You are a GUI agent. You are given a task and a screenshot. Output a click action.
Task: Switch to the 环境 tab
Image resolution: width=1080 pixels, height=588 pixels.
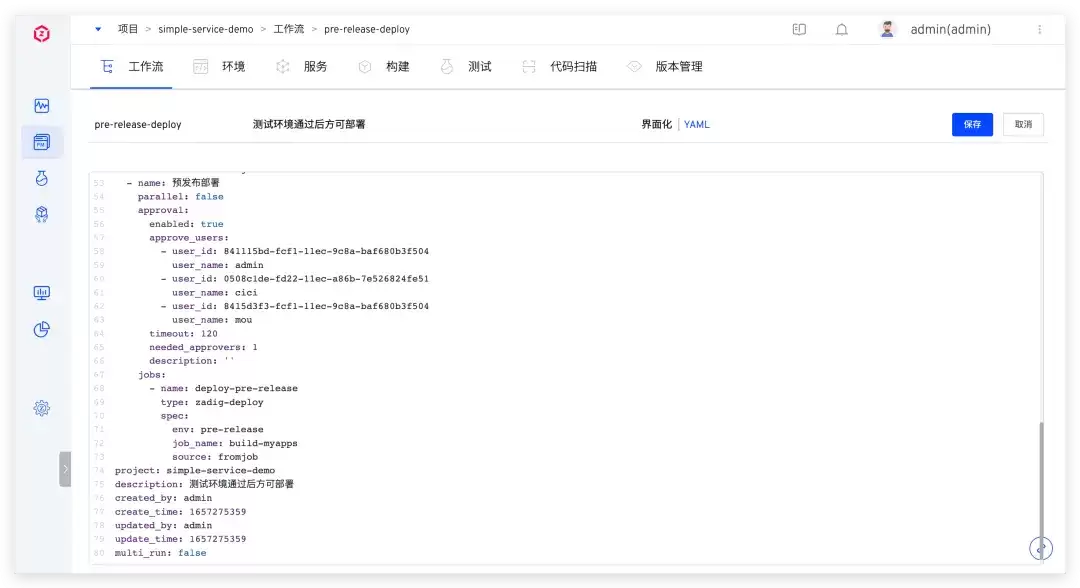click(219, 67)
